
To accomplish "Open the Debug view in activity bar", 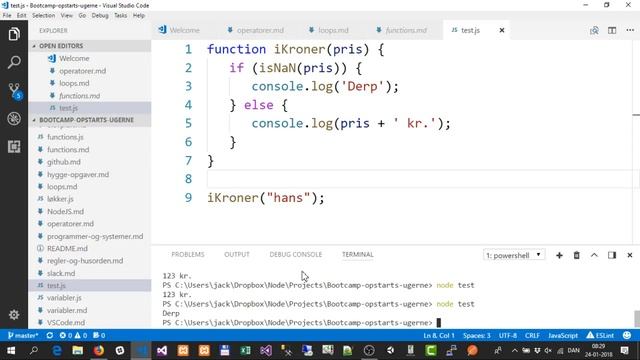I will [x=14, y=119].
